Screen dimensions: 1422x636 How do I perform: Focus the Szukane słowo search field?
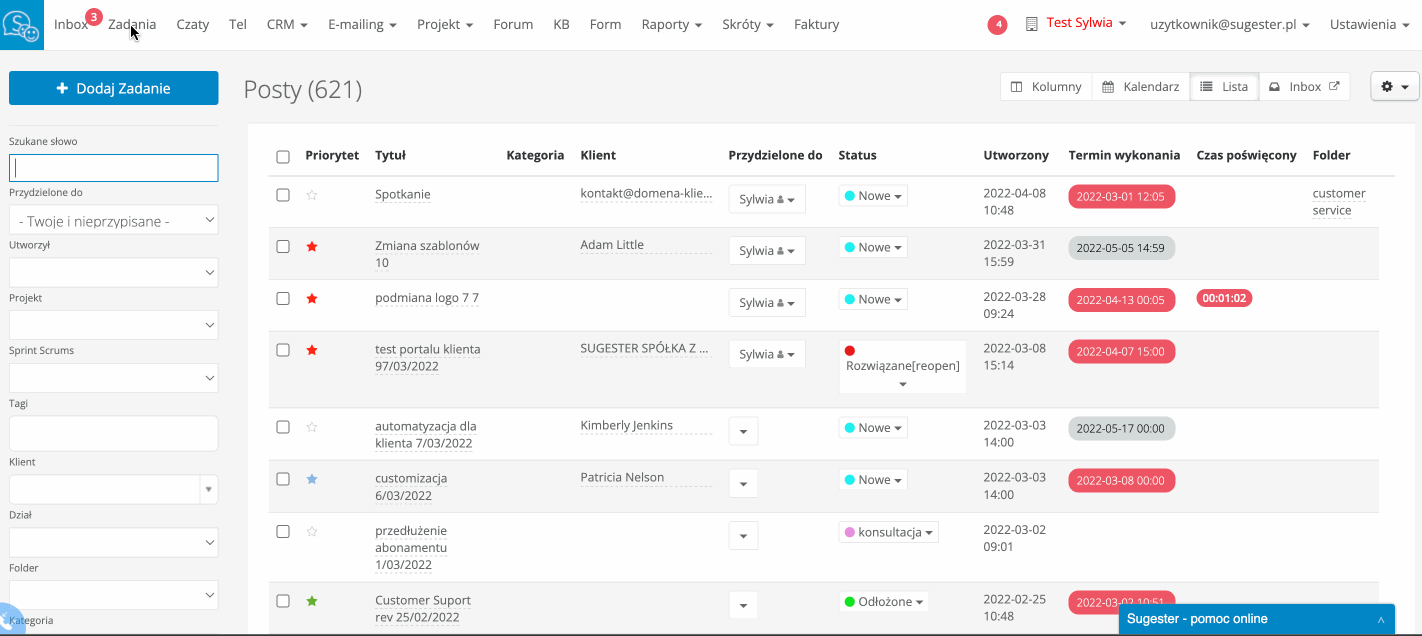tap(113, 168)
